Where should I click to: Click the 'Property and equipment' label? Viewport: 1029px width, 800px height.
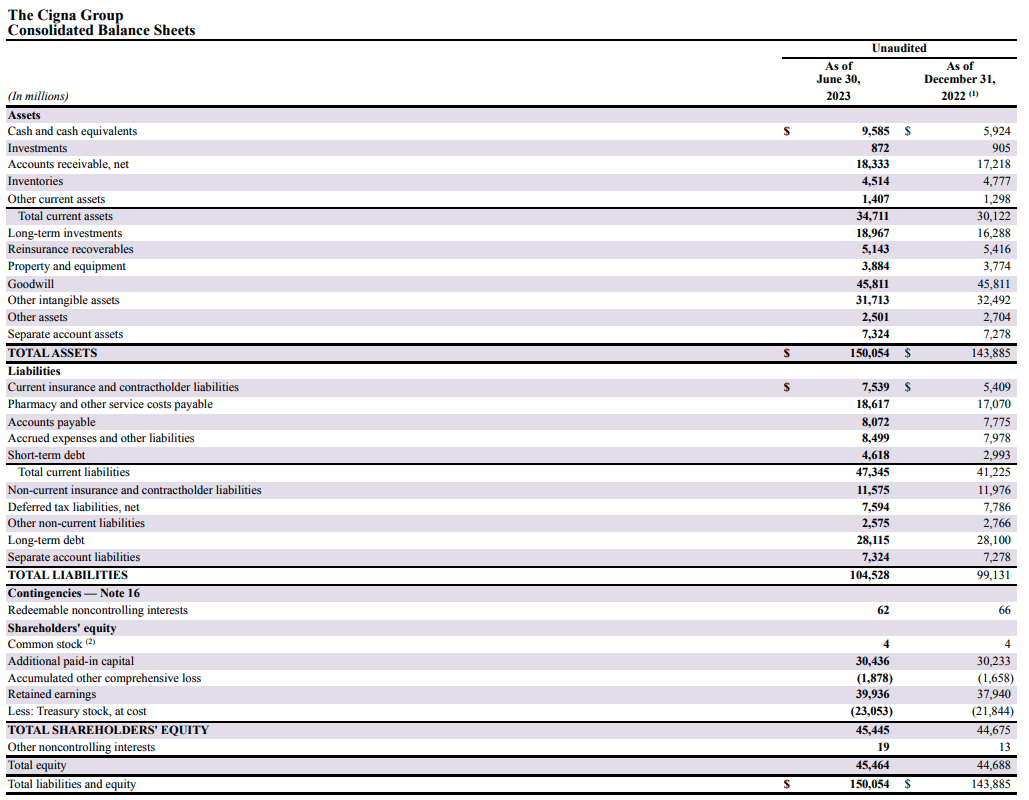(67, 266)
